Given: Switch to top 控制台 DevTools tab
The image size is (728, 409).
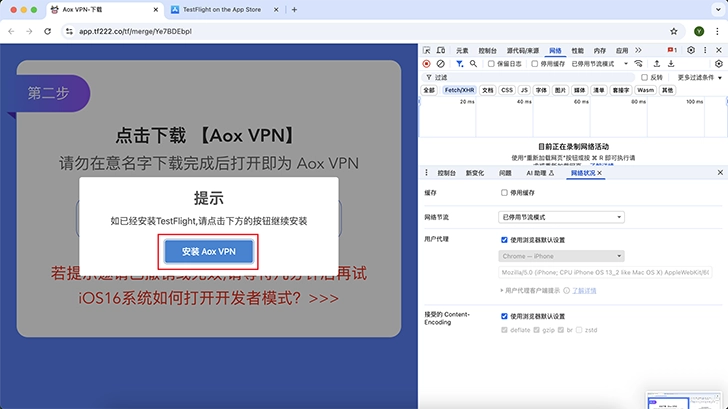Looking at the screenshot, I should coord(488,51).
